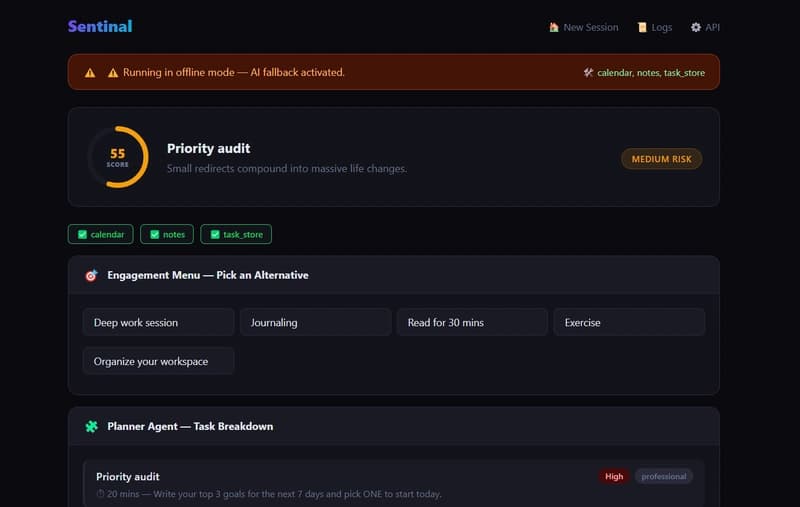
Task: Choose Deep work session alternative
Action: (159, 322)
